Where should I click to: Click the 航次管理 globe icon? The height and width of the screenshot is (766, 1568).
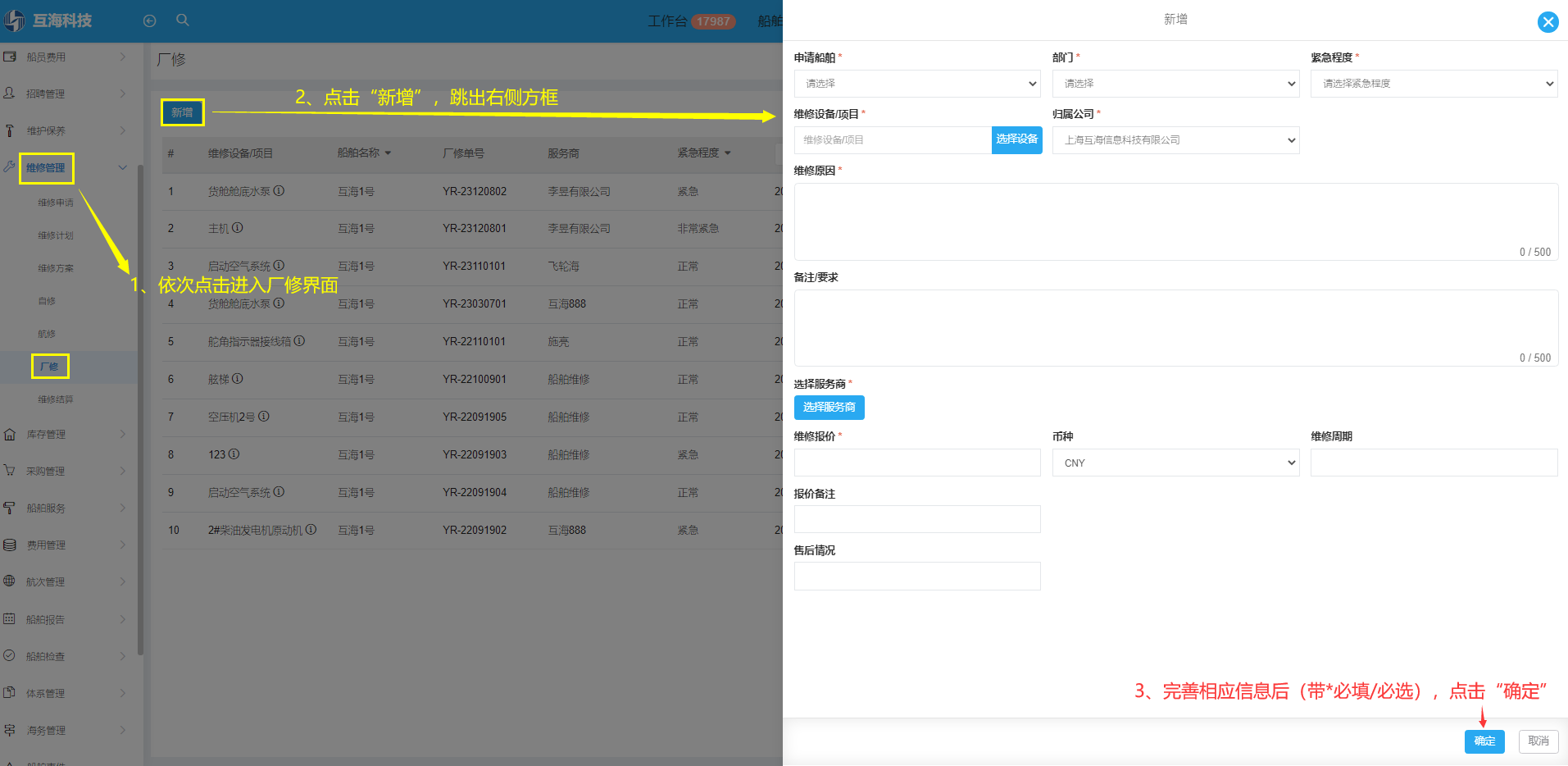pyautogui.click(x=10, y=581)
